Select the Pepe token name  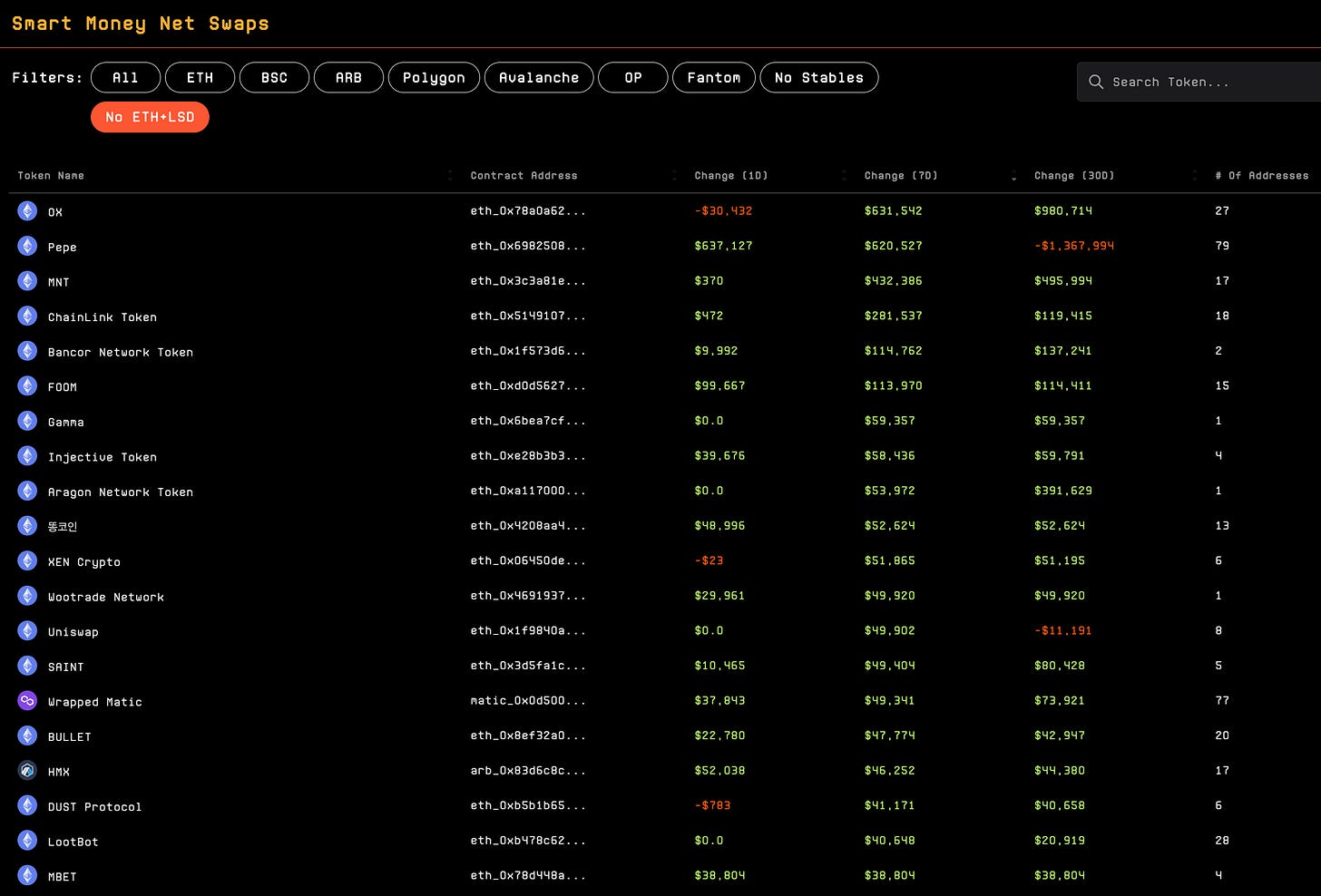[62, 248]
